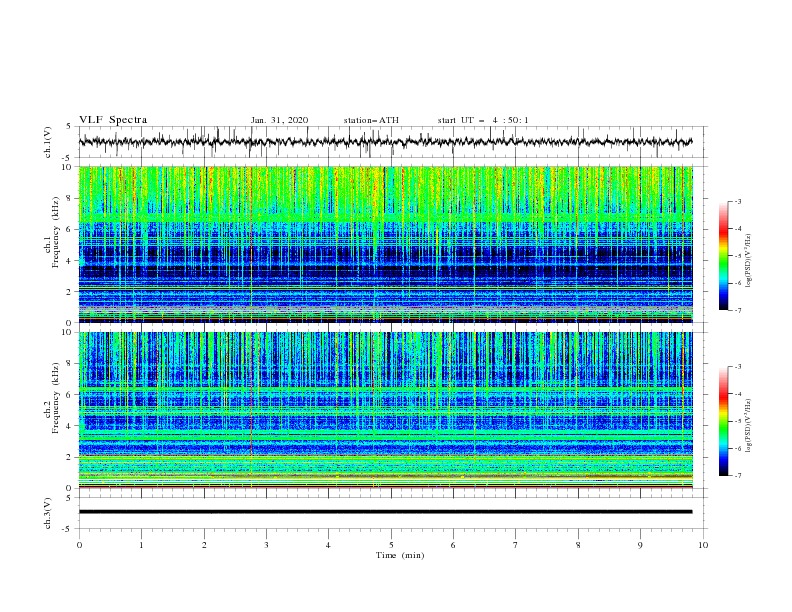Click the ch.2 spectrogram colorbar
The image size is (792, 612).
[x=723, y=421]
